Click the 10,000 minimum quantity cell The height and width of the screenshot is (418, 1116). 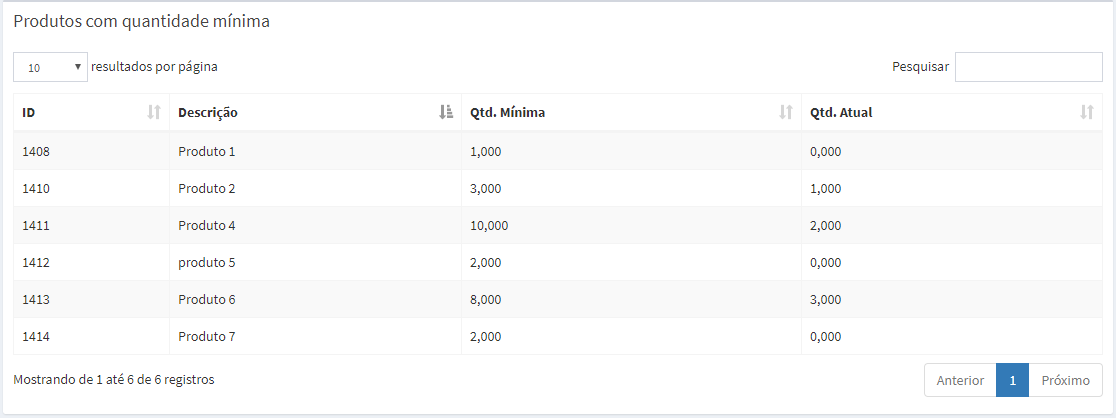pyautogui.click(x=489, y=226)
